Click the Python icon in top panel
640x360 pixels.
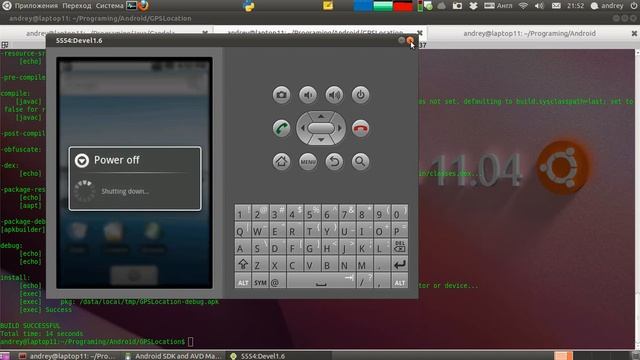coord(249,6)
